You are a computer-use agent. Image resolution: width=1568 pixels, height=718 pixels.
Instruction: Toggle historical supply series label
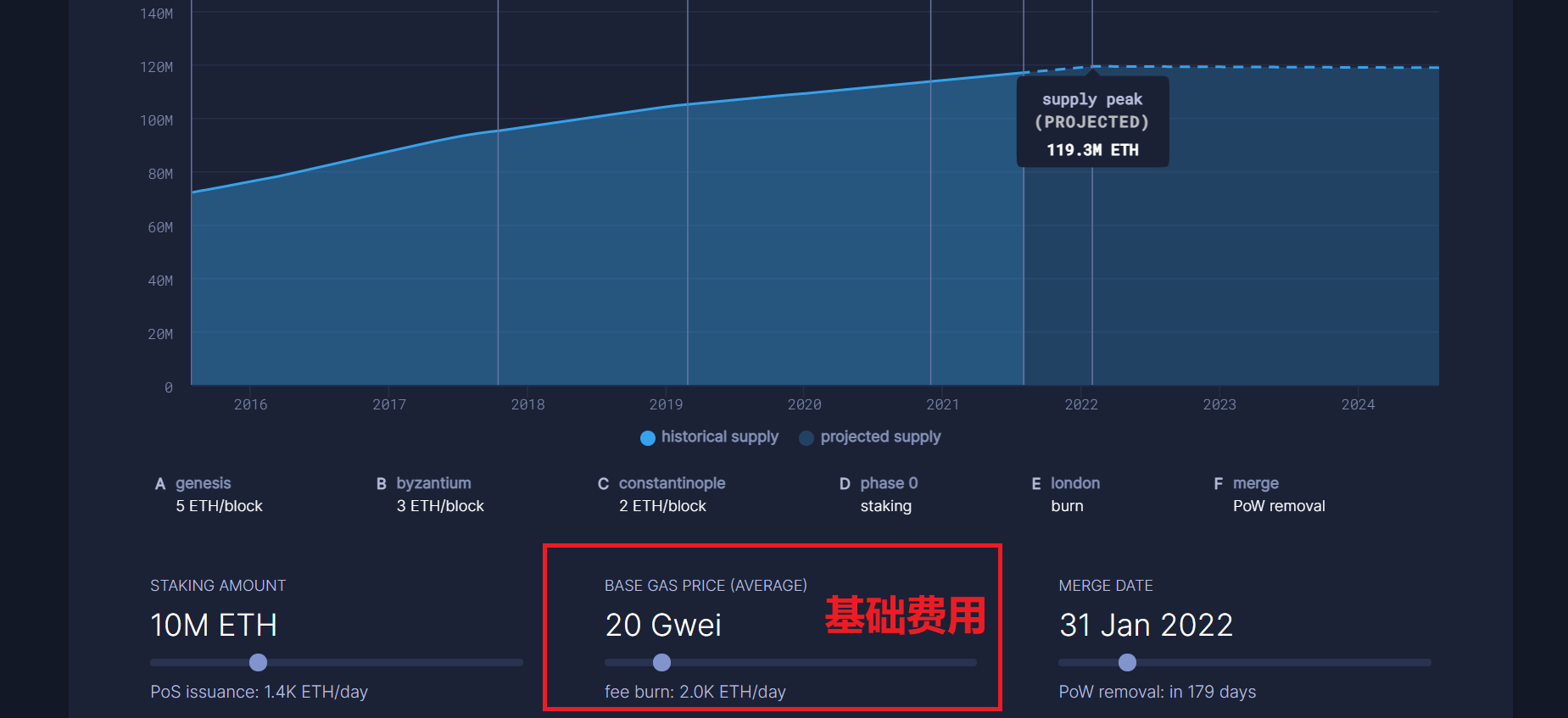point(720,437)
